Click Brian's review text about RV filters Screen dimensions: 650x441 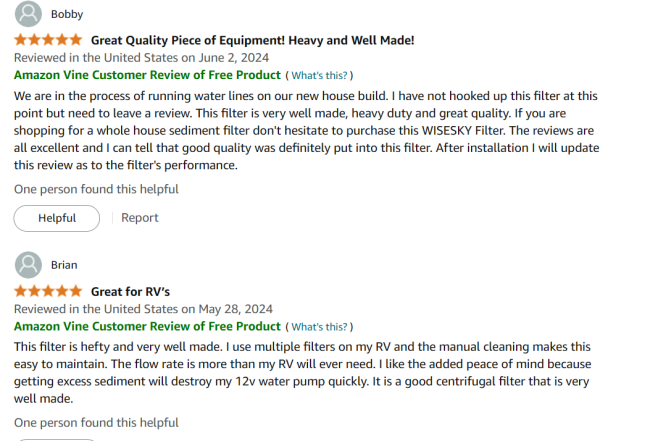(303, 373)
